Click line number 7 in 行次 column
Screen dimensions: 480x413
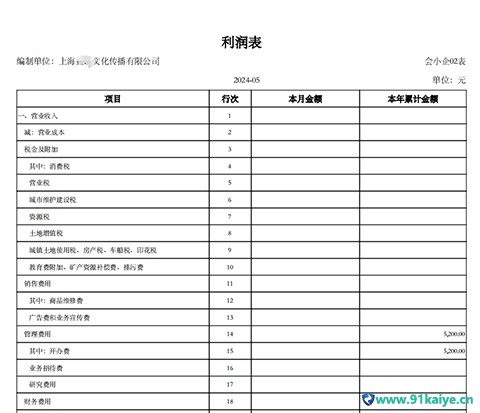229,217
